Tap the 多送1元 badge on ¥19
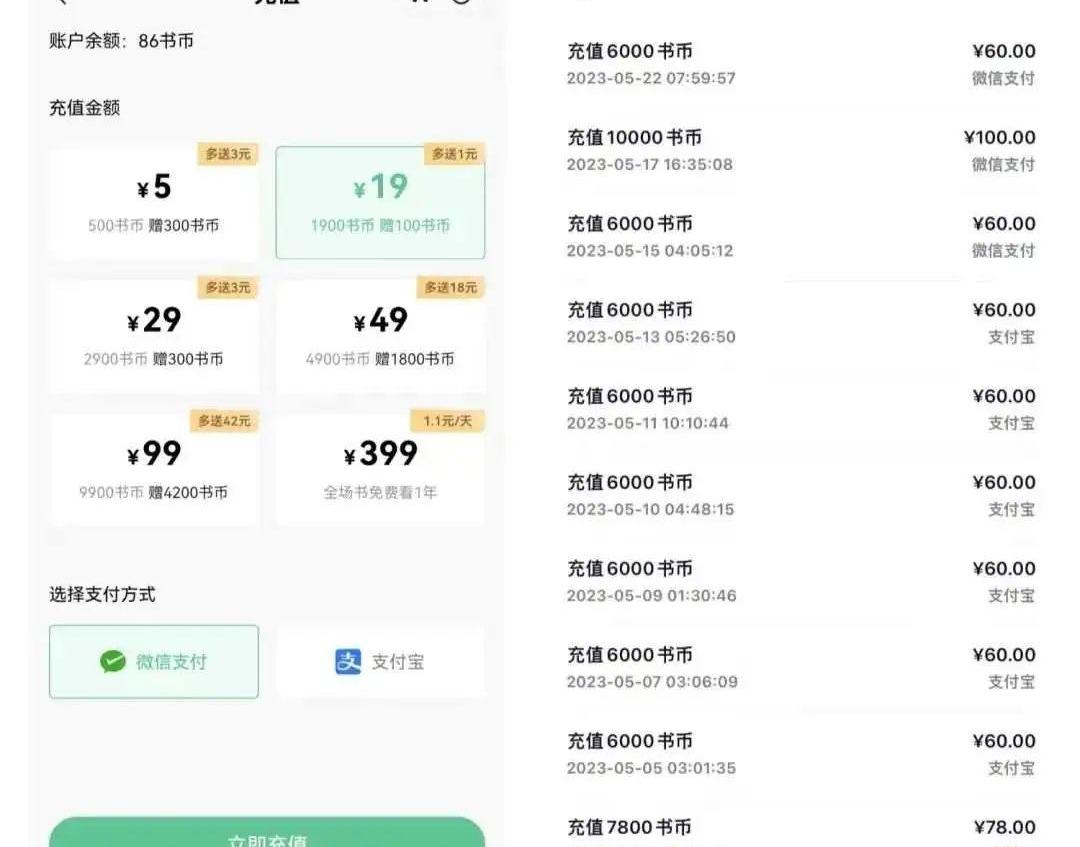1080x847 pixels. [x=454, y=154]
